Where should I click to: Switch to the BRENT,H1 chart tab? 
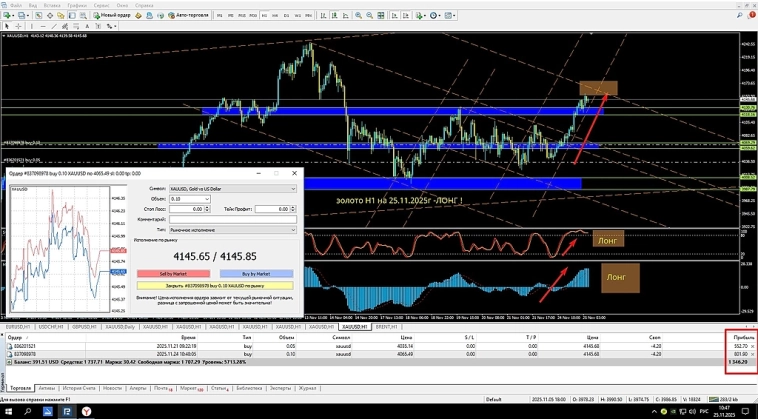pos(386,326)
